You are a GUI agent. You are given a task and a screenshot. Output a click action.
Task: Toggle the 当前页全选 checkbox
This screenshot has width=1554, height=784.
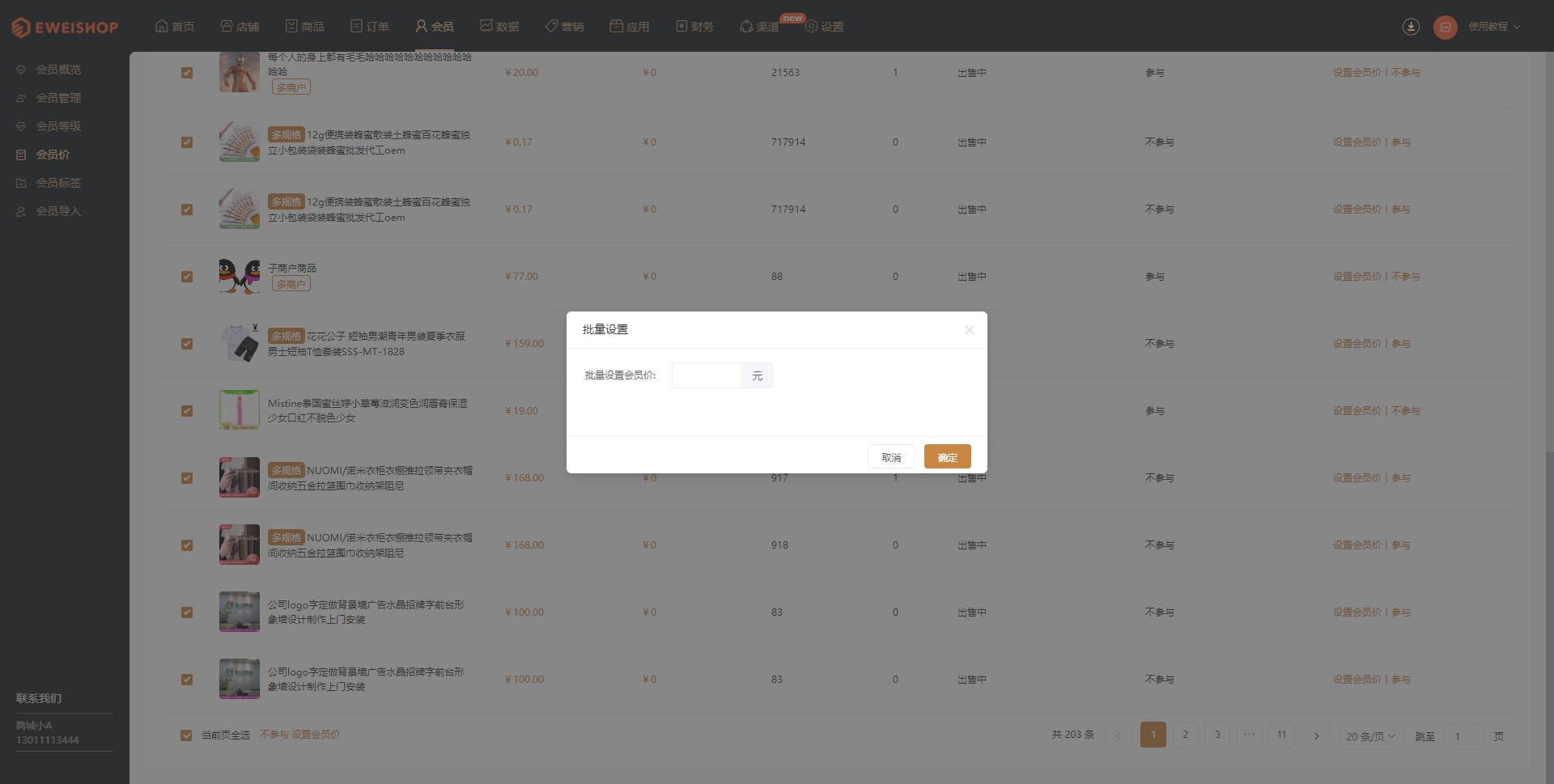[186, 735]
